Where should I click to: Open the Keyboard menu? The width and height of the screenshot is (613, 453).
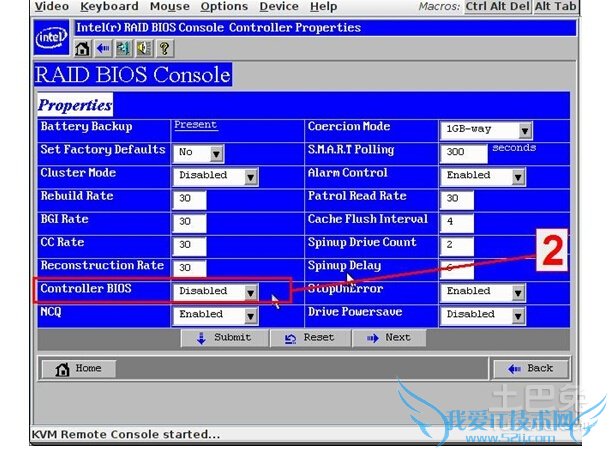point(109,7)
